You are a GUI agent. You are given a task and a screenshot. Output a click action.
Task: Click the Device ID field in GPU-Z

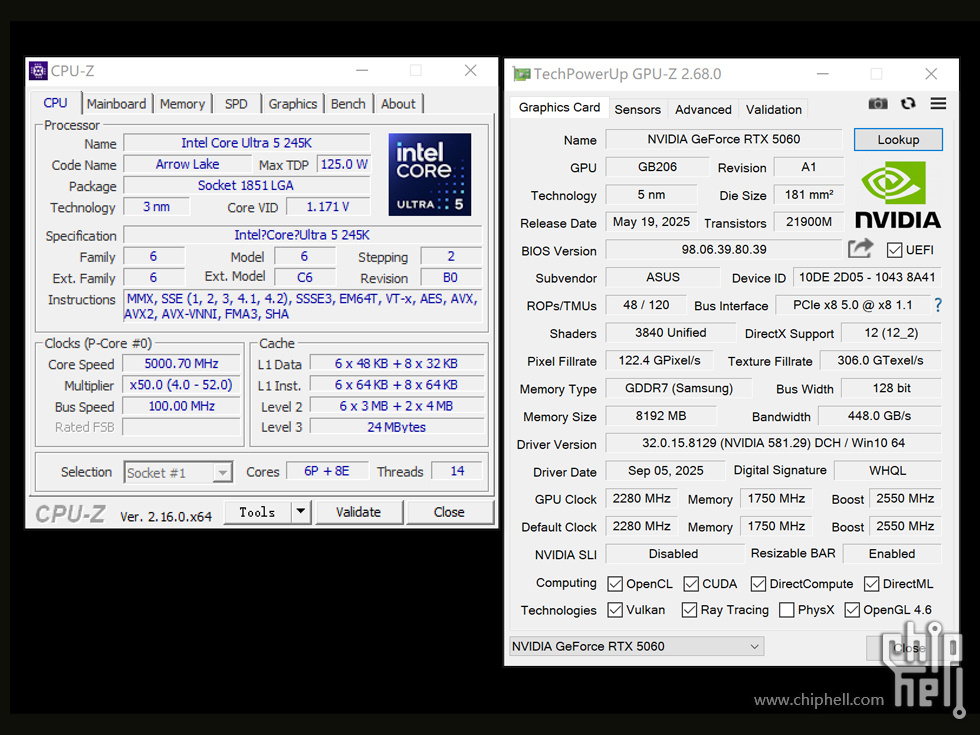867,278
